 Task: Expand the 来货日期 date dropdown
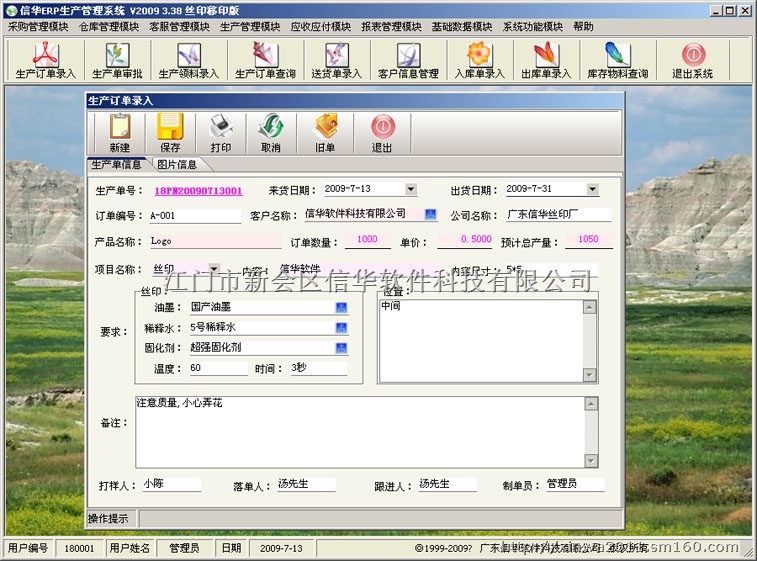click(x=411, y=189)
